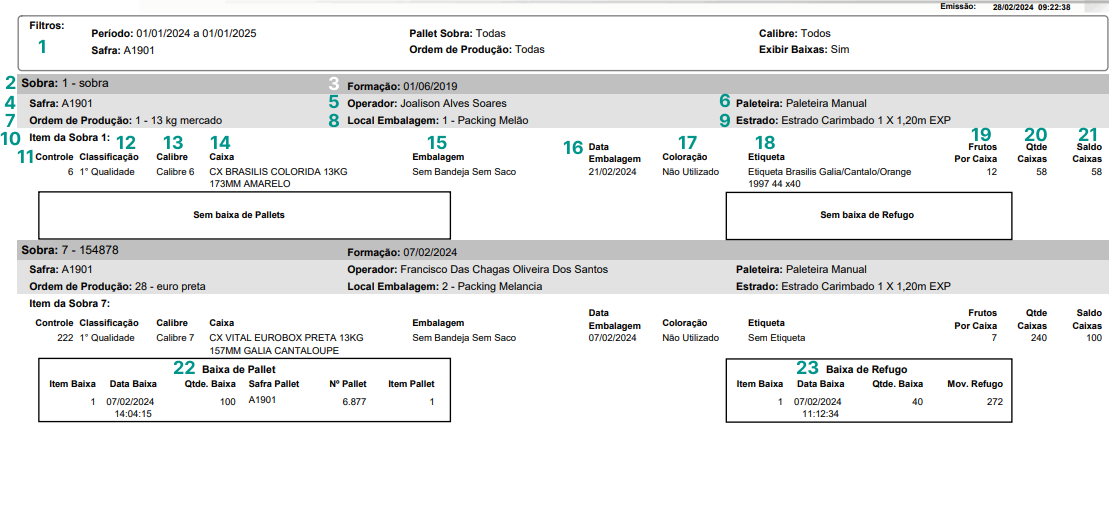Click Calibre 6 cell

click(x=175, y=172)
